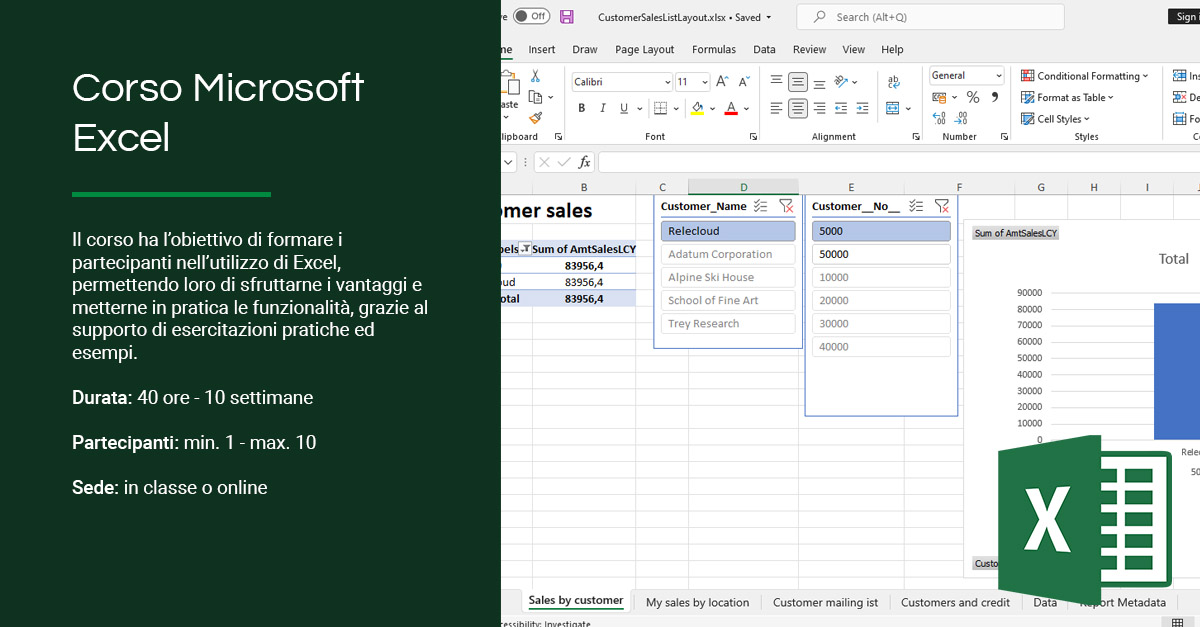Open the font size dropdown
The image size is (1200, 627).
click(x=704, y=82)
